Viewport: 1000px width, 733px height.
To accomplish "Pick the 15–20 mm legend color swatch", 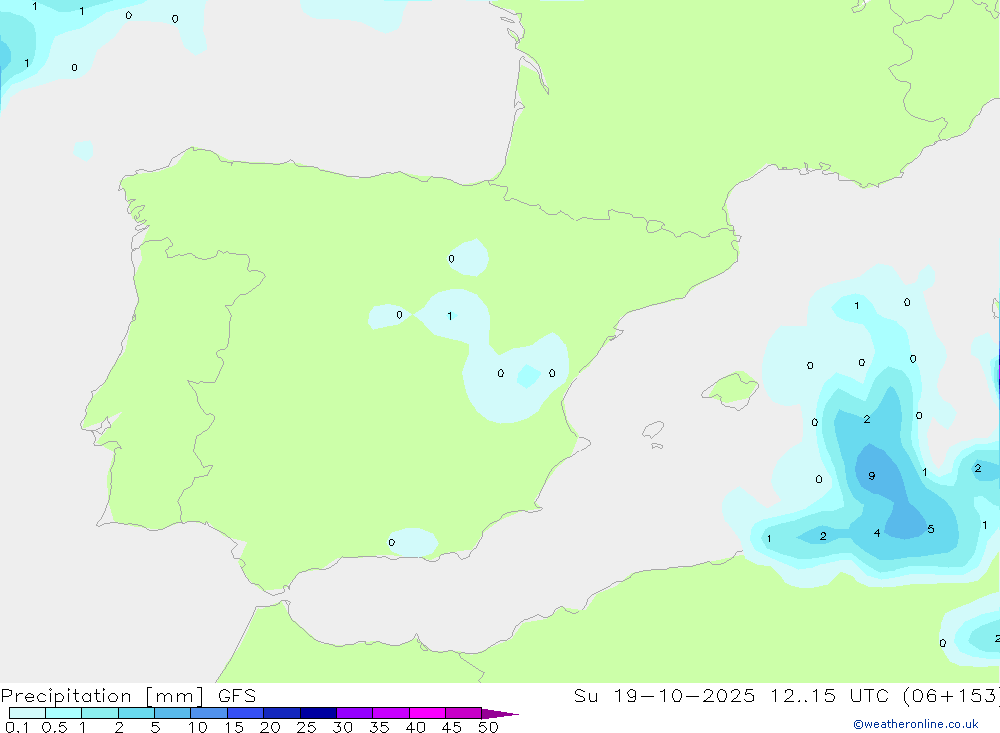I will 245,713.
